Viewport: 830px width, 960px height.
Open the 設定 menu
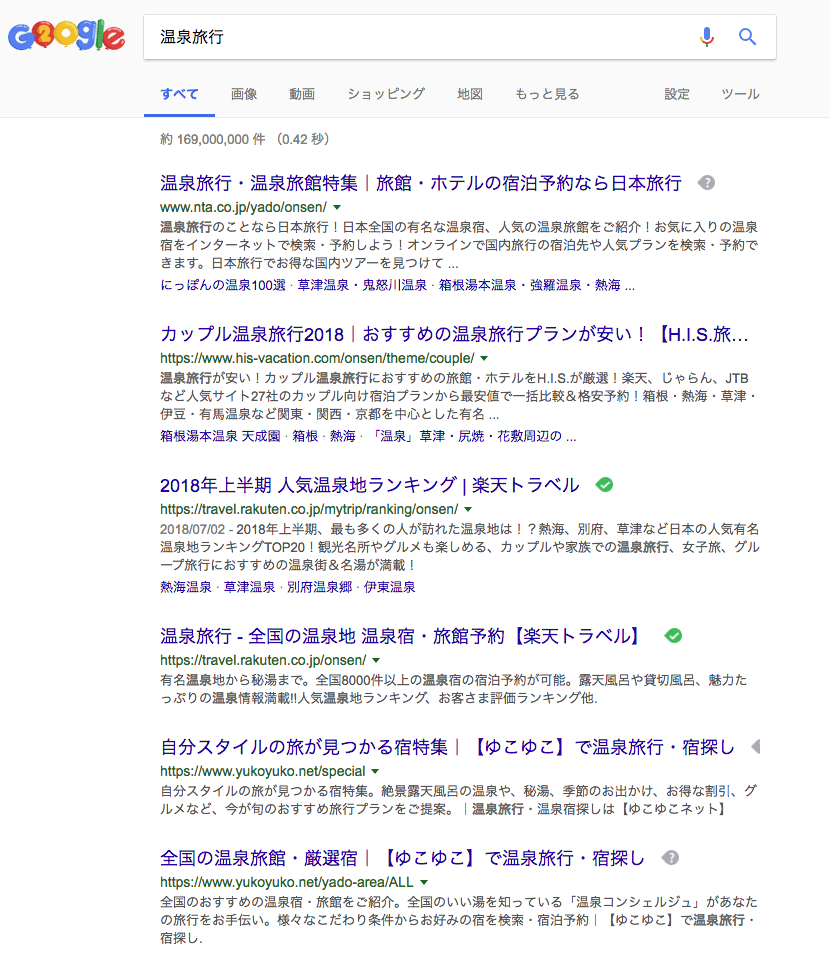676,93
